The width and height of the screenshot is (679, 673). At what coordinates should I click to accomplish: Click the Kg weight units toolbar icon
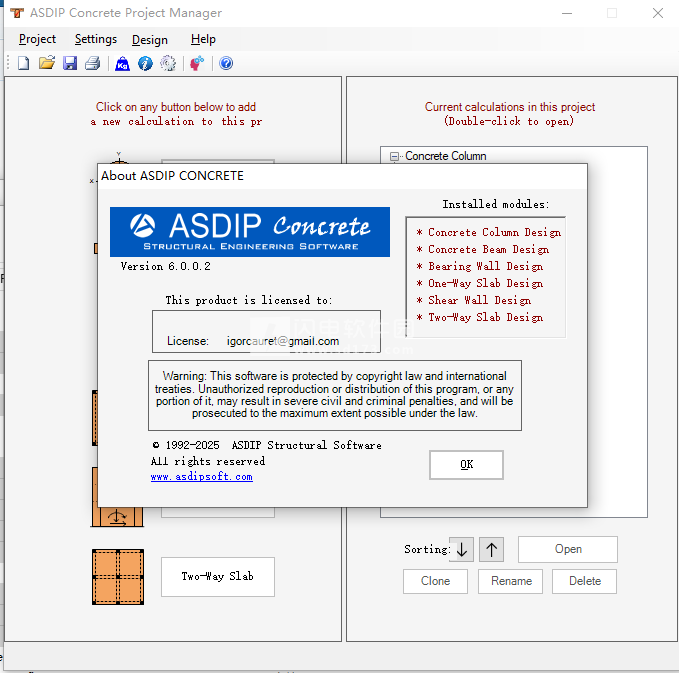pyautogui.click(x=123, y=64)
